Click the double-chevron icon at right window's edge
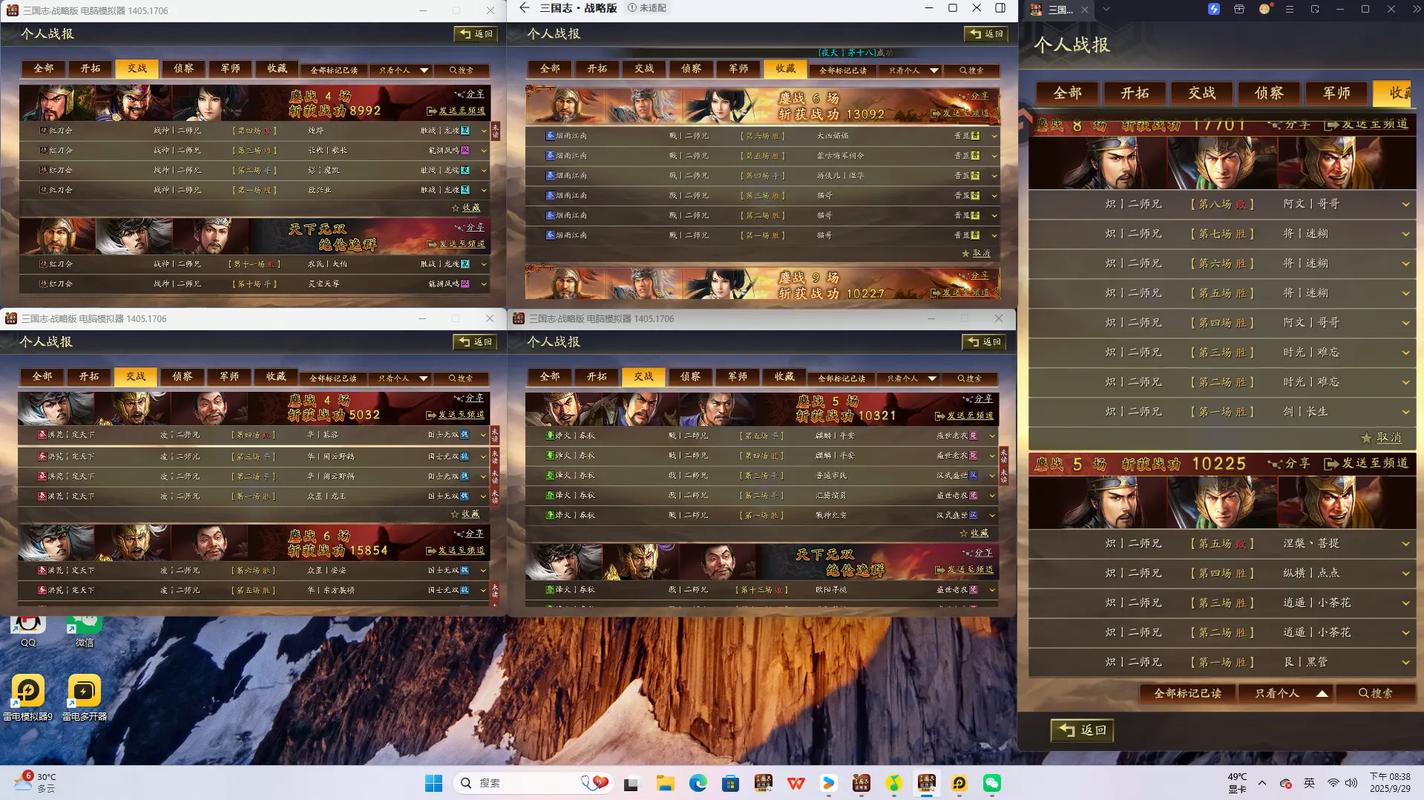 pyautogui.click(x=1416, y=9)
